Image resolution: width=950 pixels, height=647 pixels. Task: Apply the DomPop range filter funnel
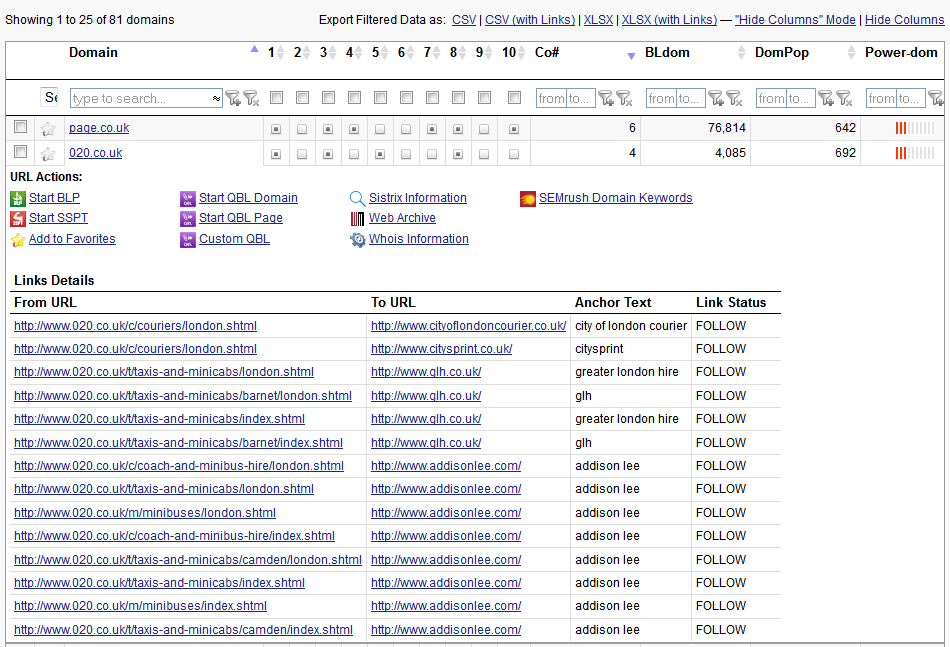826,98
